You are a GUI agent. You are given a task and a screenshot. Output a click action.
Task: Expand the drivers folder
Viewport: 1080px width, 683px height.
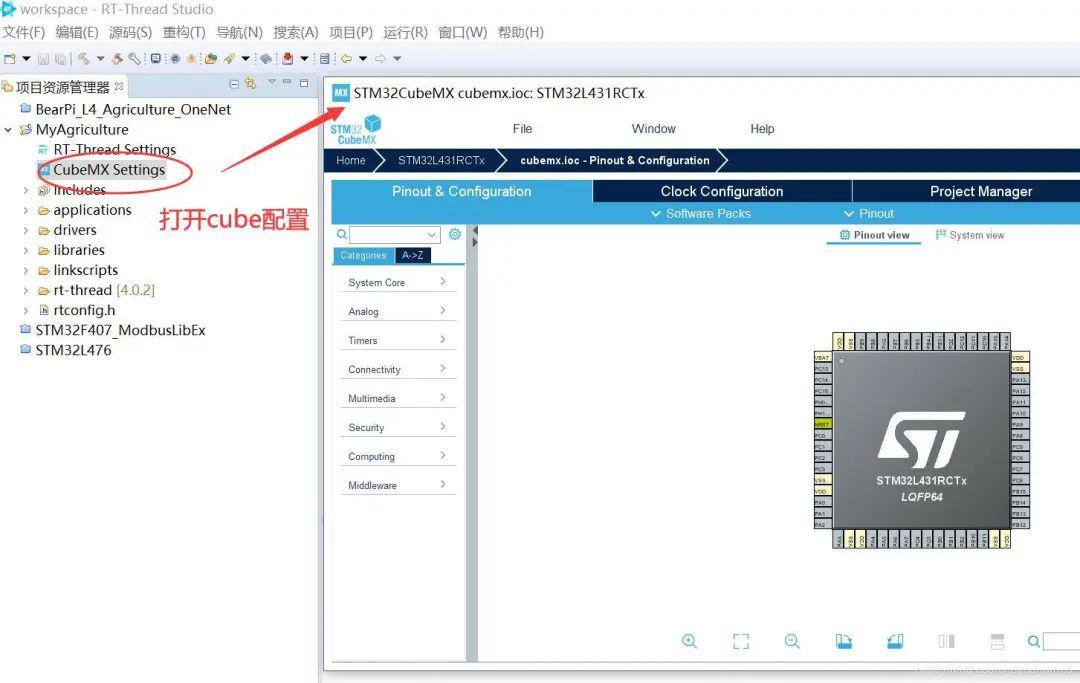(x=25, y=230)
